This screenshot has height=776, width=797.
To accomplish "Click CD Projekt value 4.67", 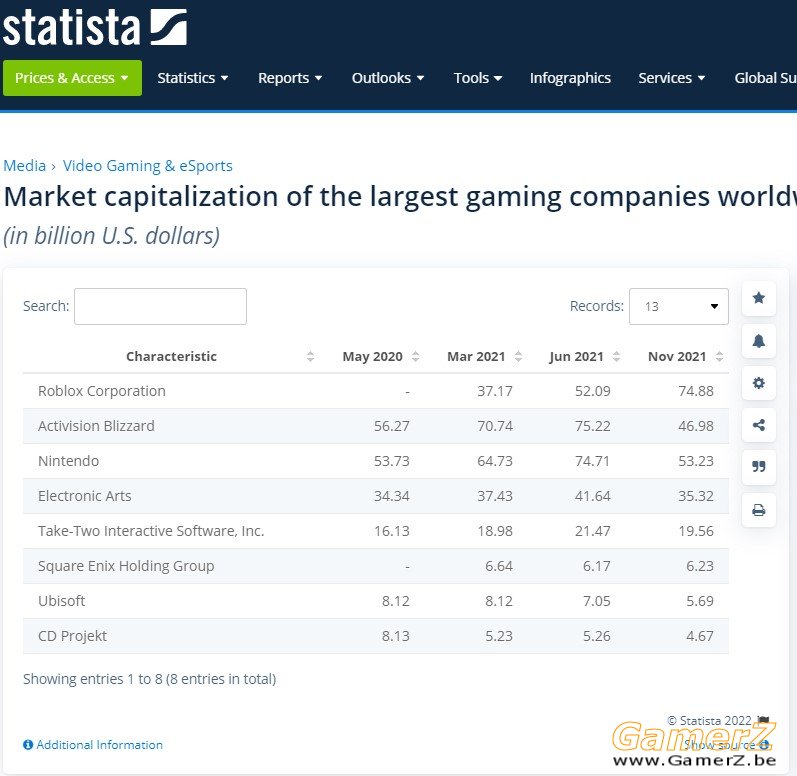I will [x=700, y=636].
